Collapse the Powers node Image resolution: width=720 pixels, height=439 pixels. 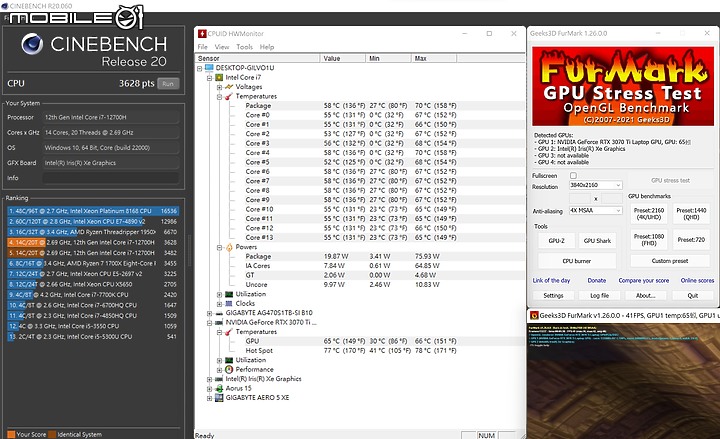219,247
